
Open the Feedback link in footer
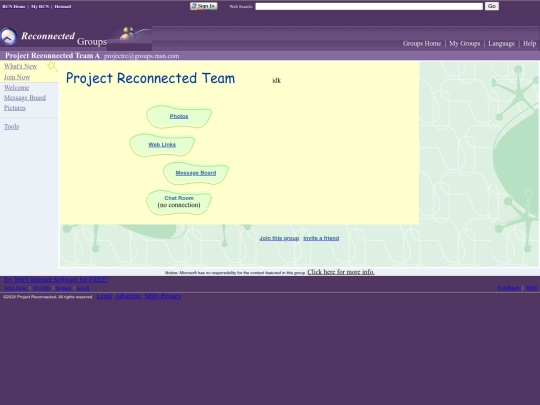(508, 288)
